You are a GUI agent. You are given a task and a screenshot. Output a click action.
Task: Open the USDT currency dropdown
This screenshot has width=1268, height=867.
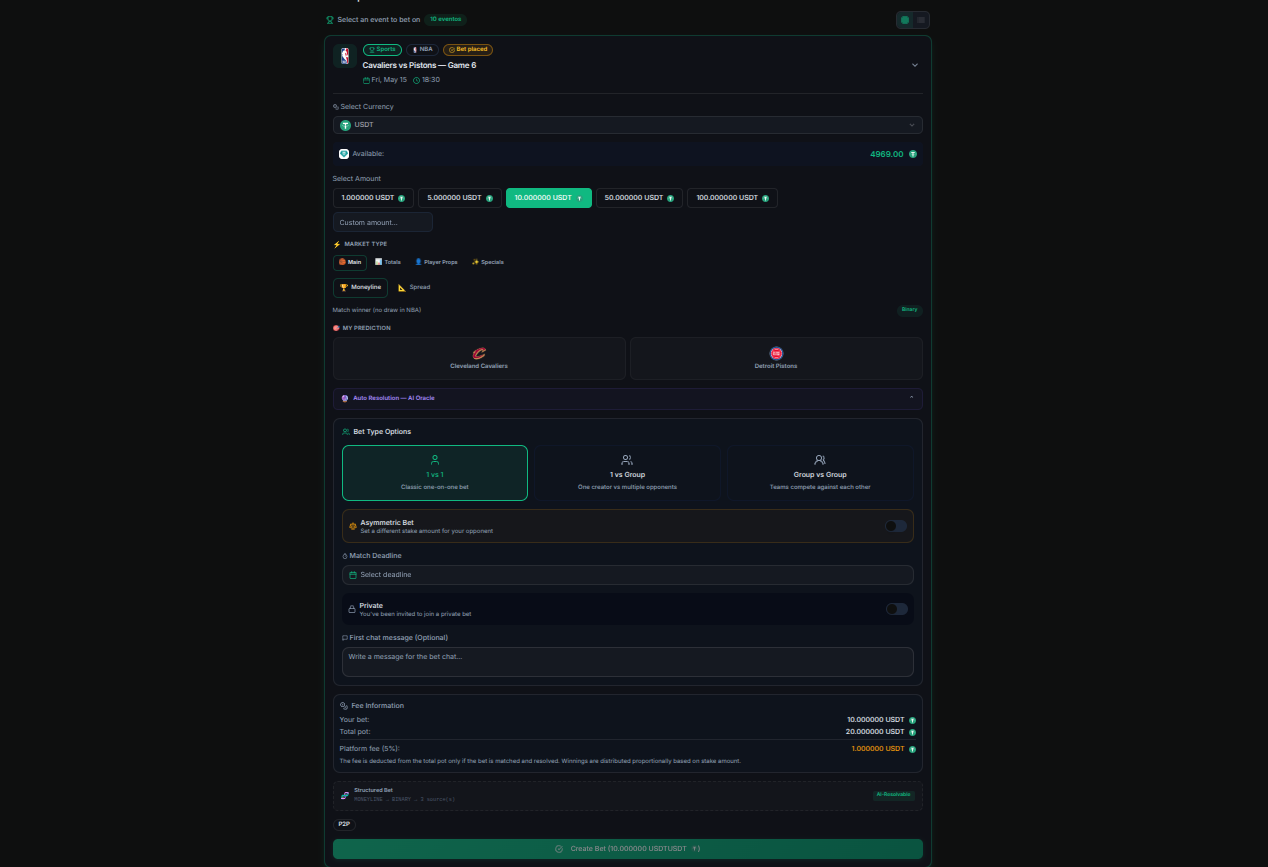click(628, 125)
